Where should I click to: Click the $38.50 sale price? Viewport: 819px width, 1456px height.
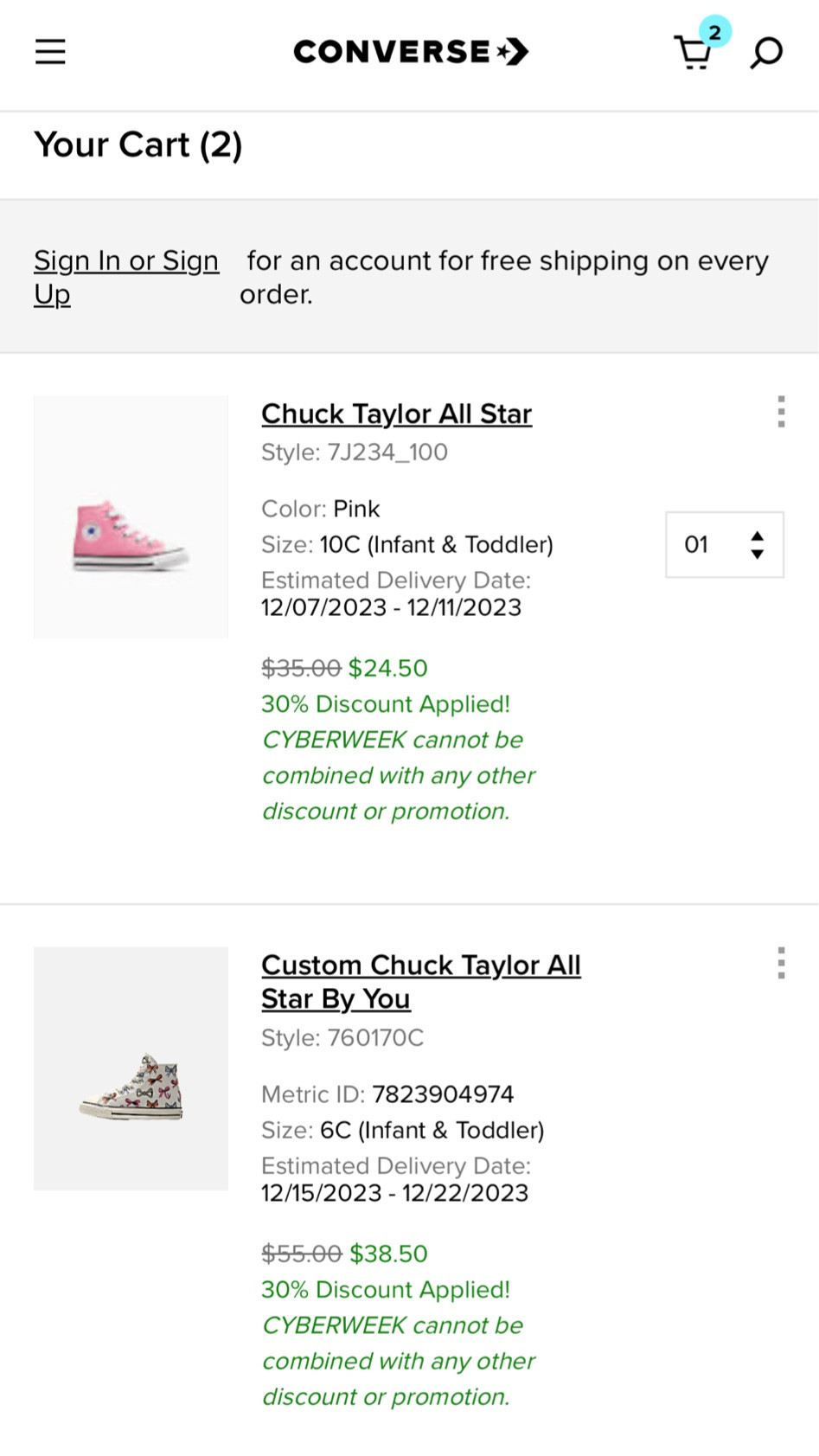click(x=388, y=1254)
